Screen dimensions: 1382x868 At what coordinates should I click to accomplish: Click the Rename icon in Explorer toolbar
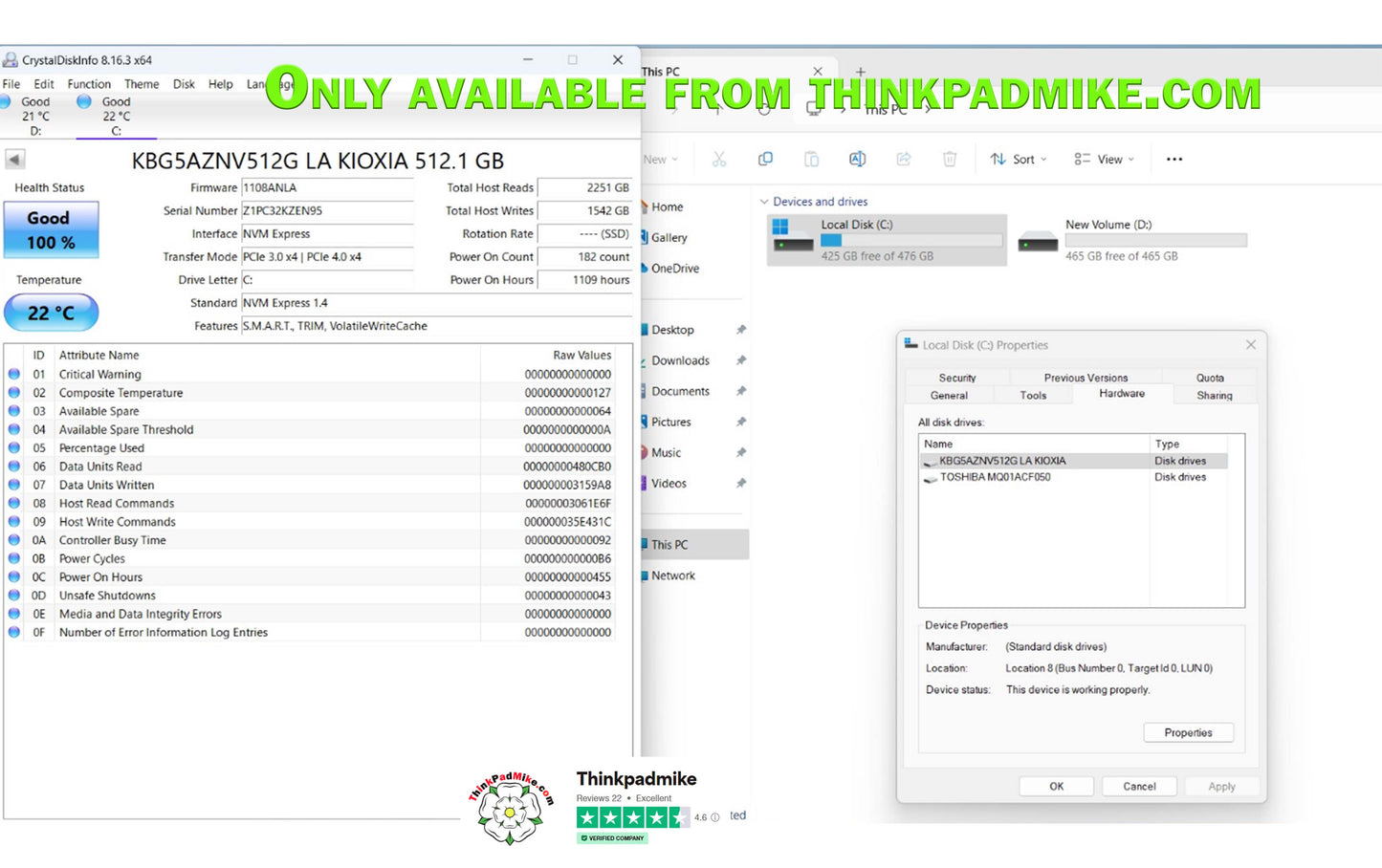857,159
